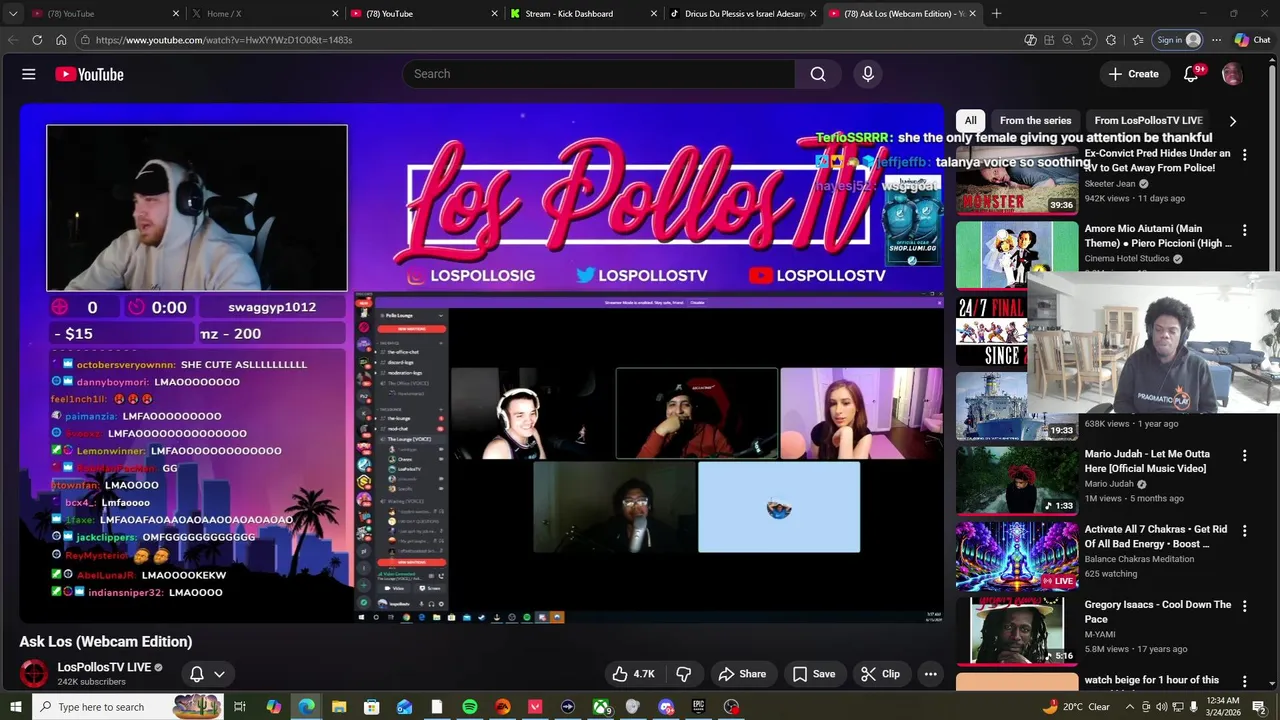1280x720 pixels.
Task: Open the Create menu
Action: coord(1133,74)
